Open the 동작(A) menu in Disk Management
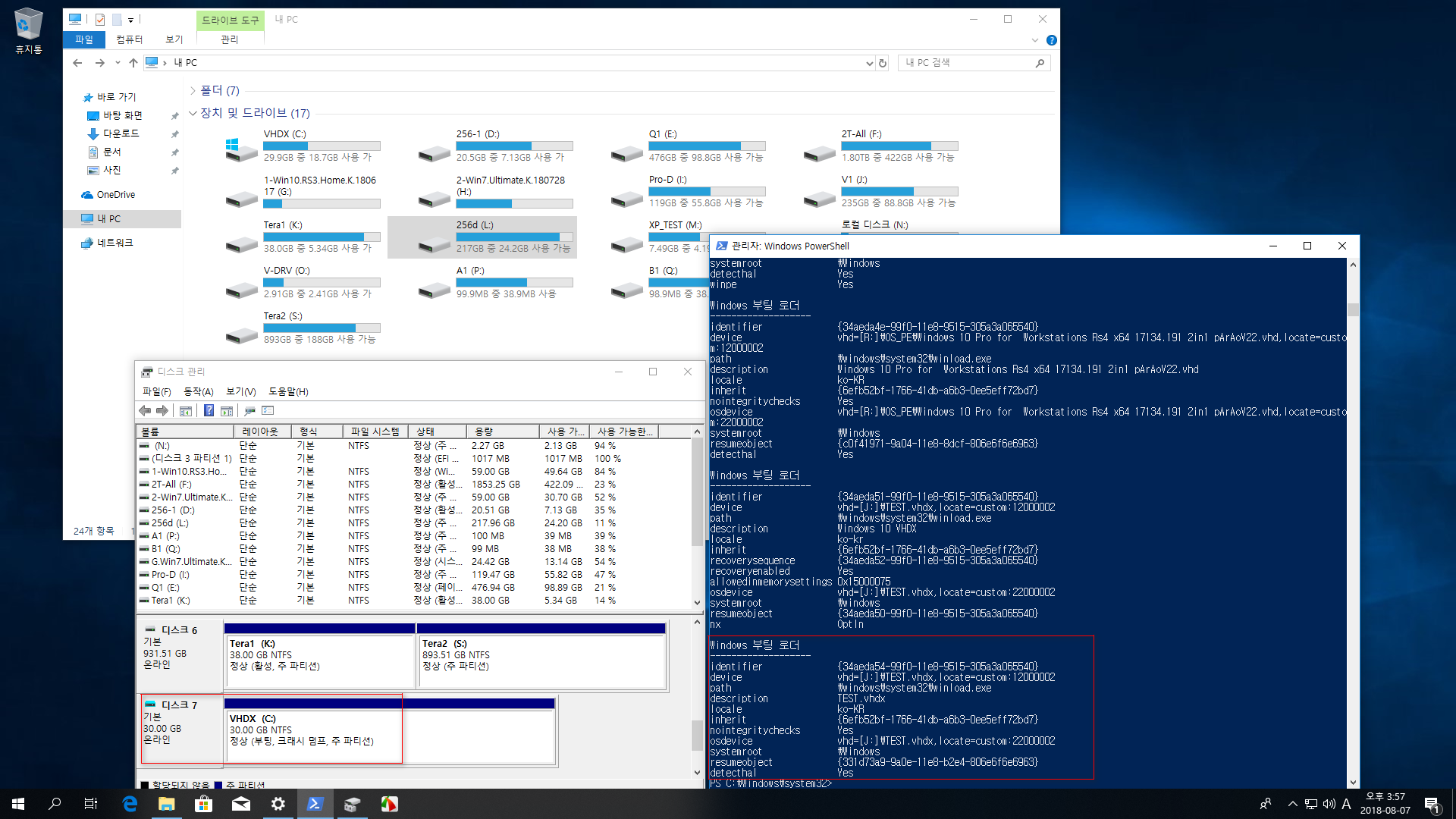1456x819 pixels. coord(199,392)
